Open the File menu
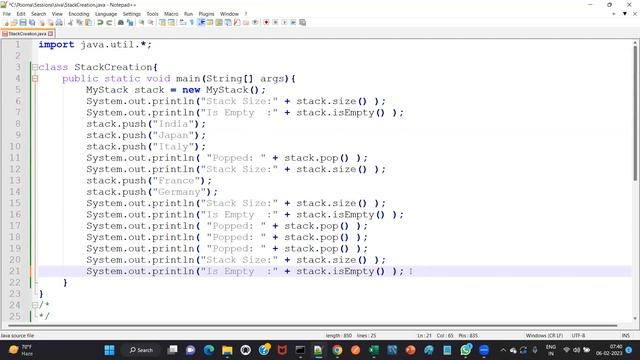The width and height of the screenshot is (640, 360). pos(7,14)
